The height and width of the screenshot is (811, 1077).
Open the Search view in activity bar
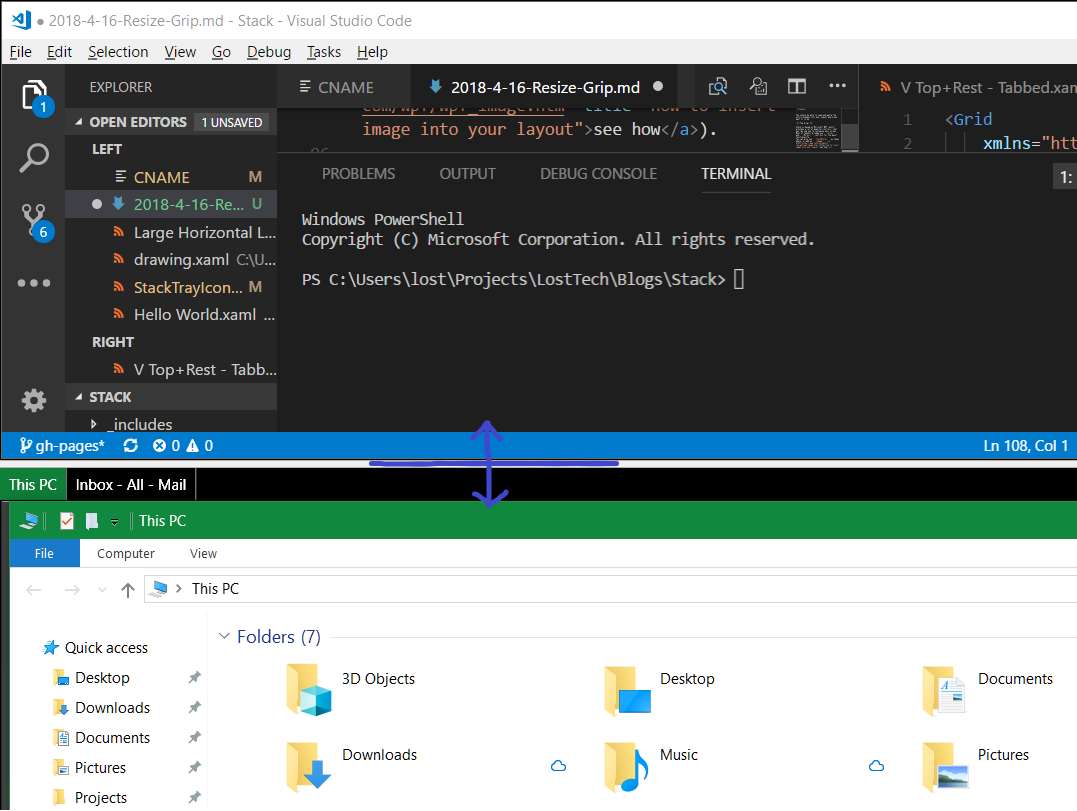click(x=34, y=158)
